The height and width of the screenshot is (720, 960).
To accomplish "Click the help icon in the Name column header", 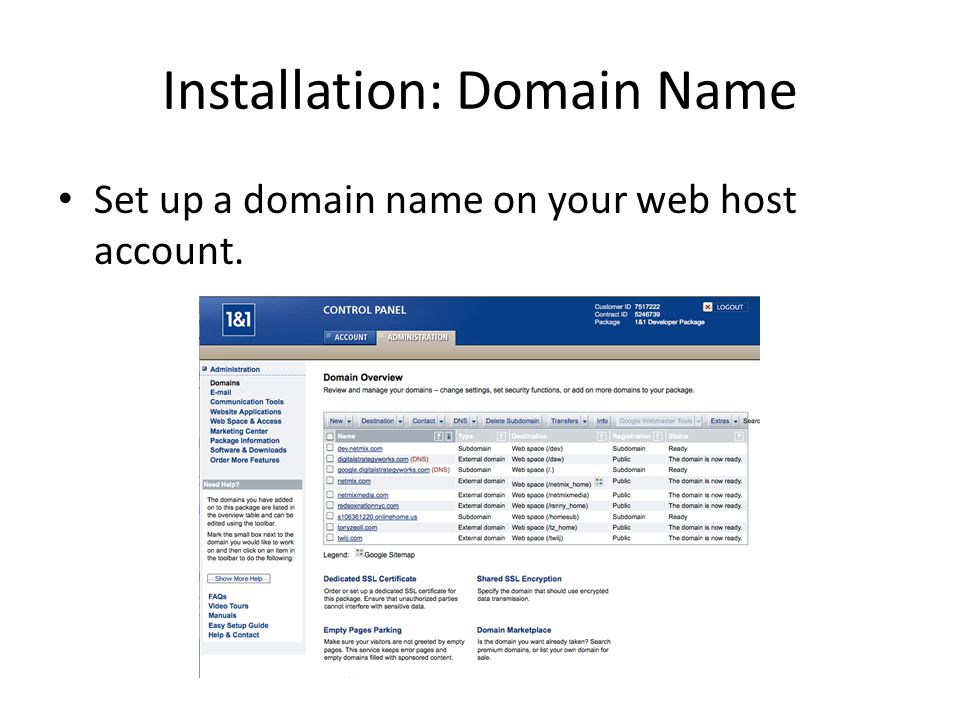I will click(x=438, y=437).
